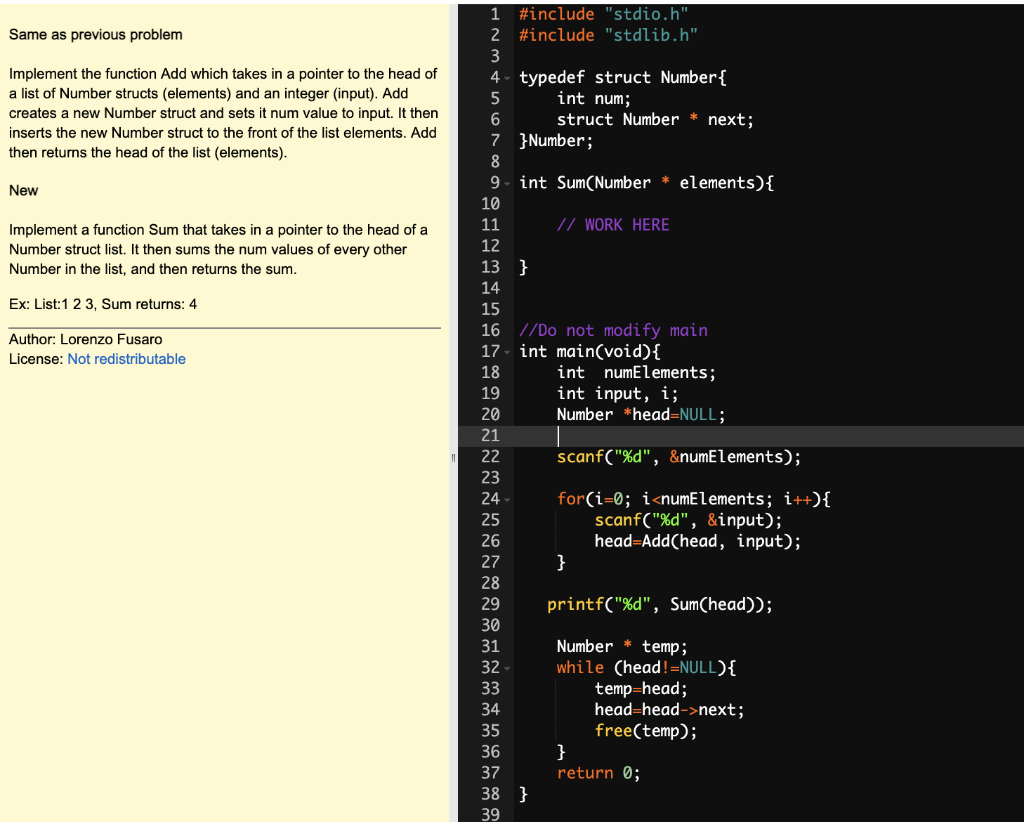The height and width of the screenshot is (822, 1024).
Task: Select line number 29 in the gutter
Action: [x=491, y=604]
